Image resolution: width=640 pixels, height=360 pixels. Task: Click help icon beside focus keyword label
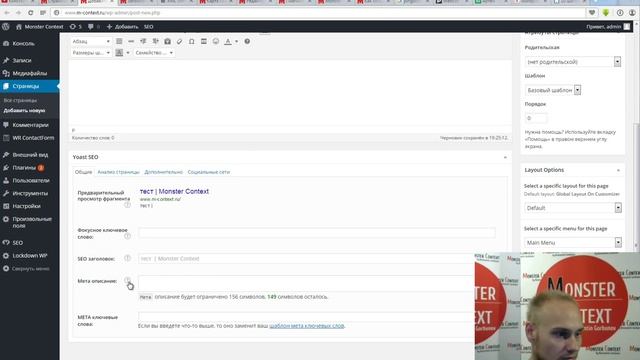click(127, 236)
